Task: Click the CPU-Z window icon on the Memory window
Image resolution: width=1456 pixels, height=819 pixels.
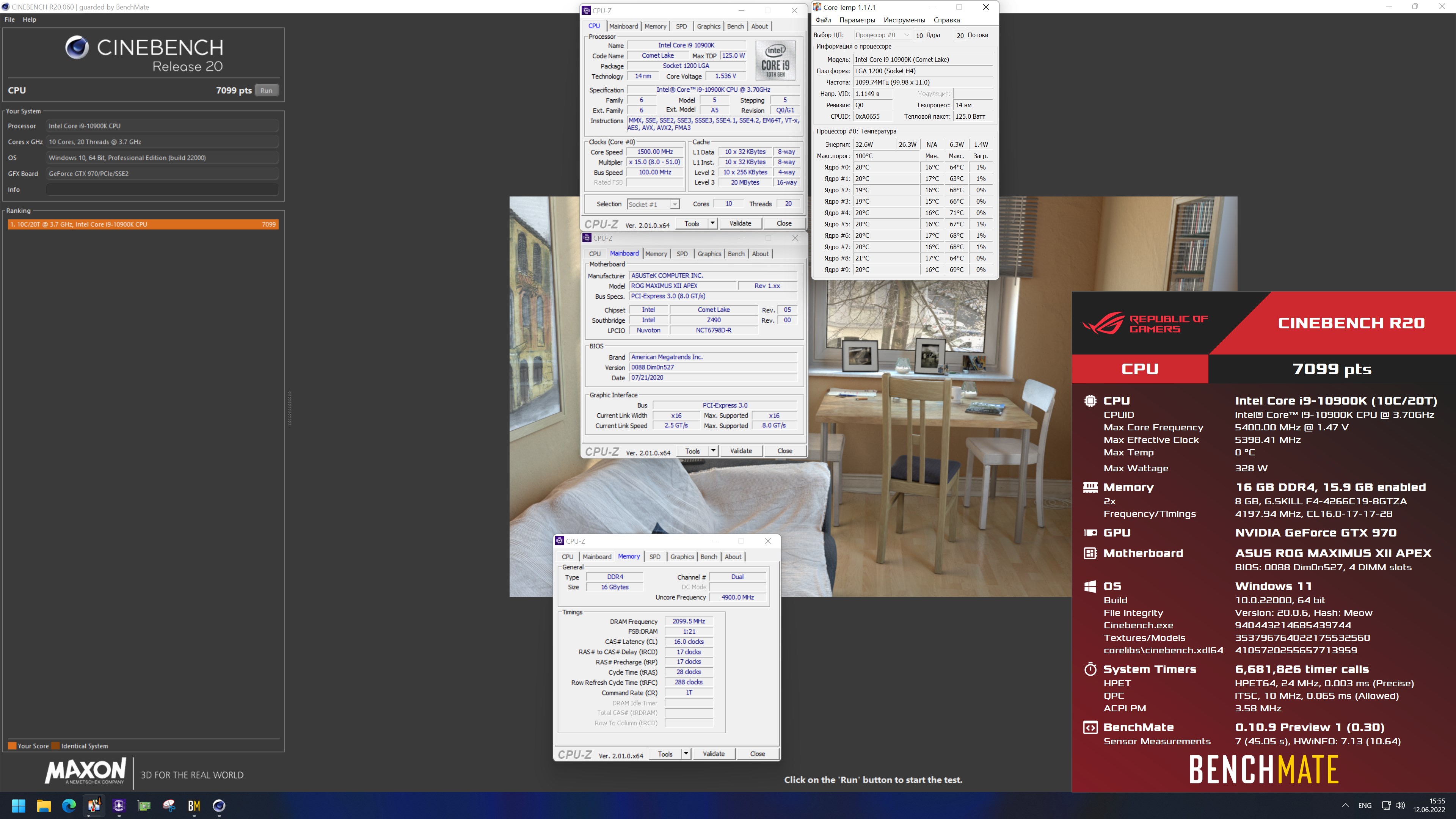Action: (560, 541)
